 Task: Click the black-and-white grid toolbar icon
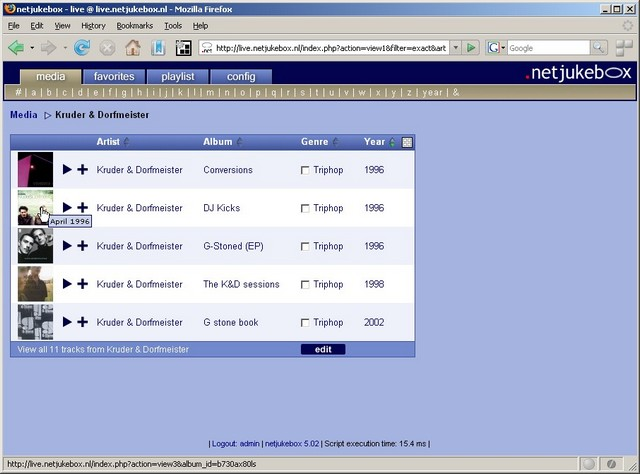pyautogui.click(x=184, y=48)
